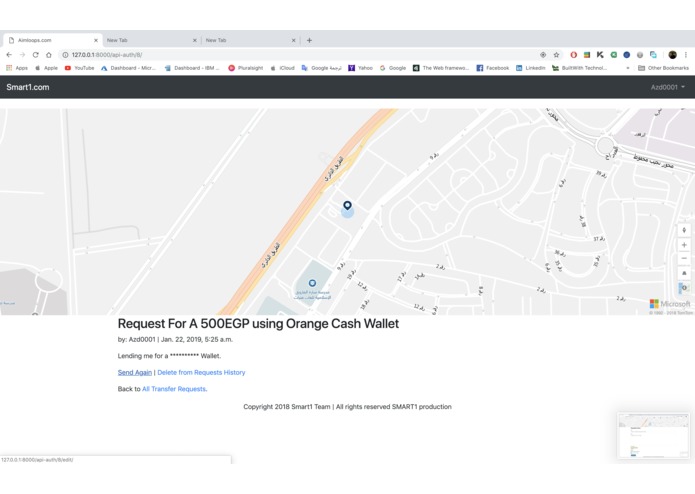
Task: Open the Chrome three-dot menu
Action: coord(686,55)
